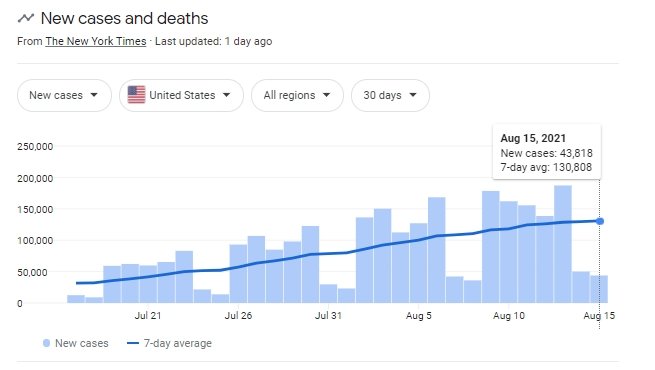Select the Aug 6 tall bar
The image size is (655, 370).
click(x=437, y=250)
